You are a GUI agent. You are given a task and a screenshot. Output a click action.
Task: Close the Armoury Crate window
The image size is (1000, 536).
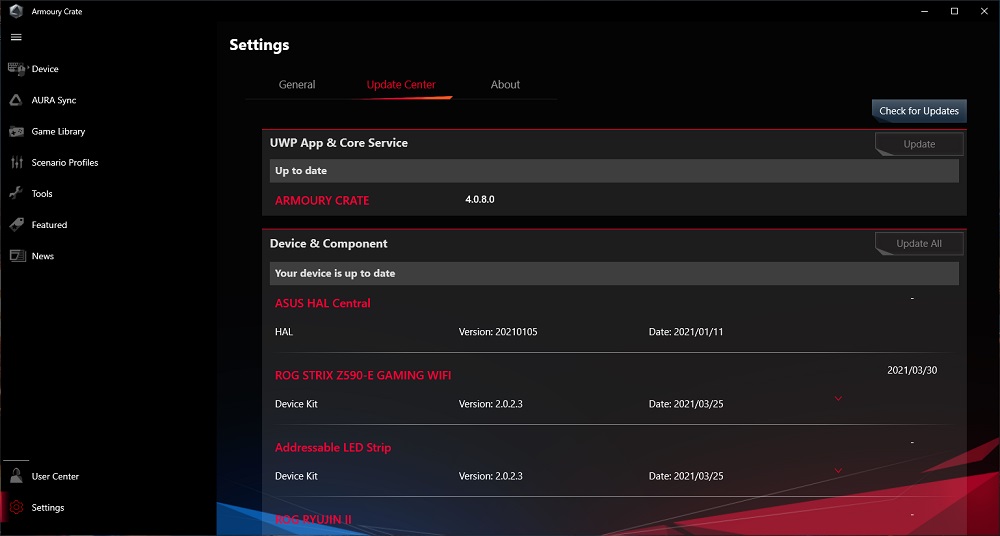[984, 11]
